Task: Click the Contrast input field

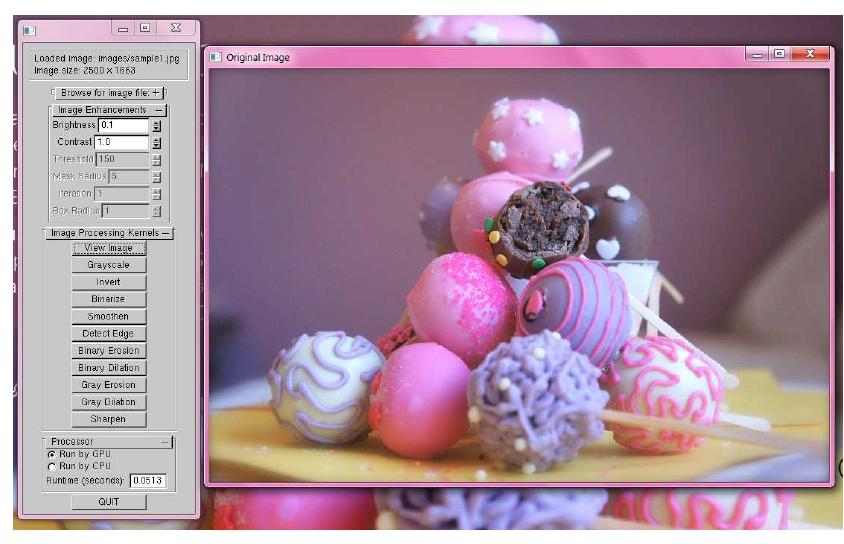Action: (121, 143)
